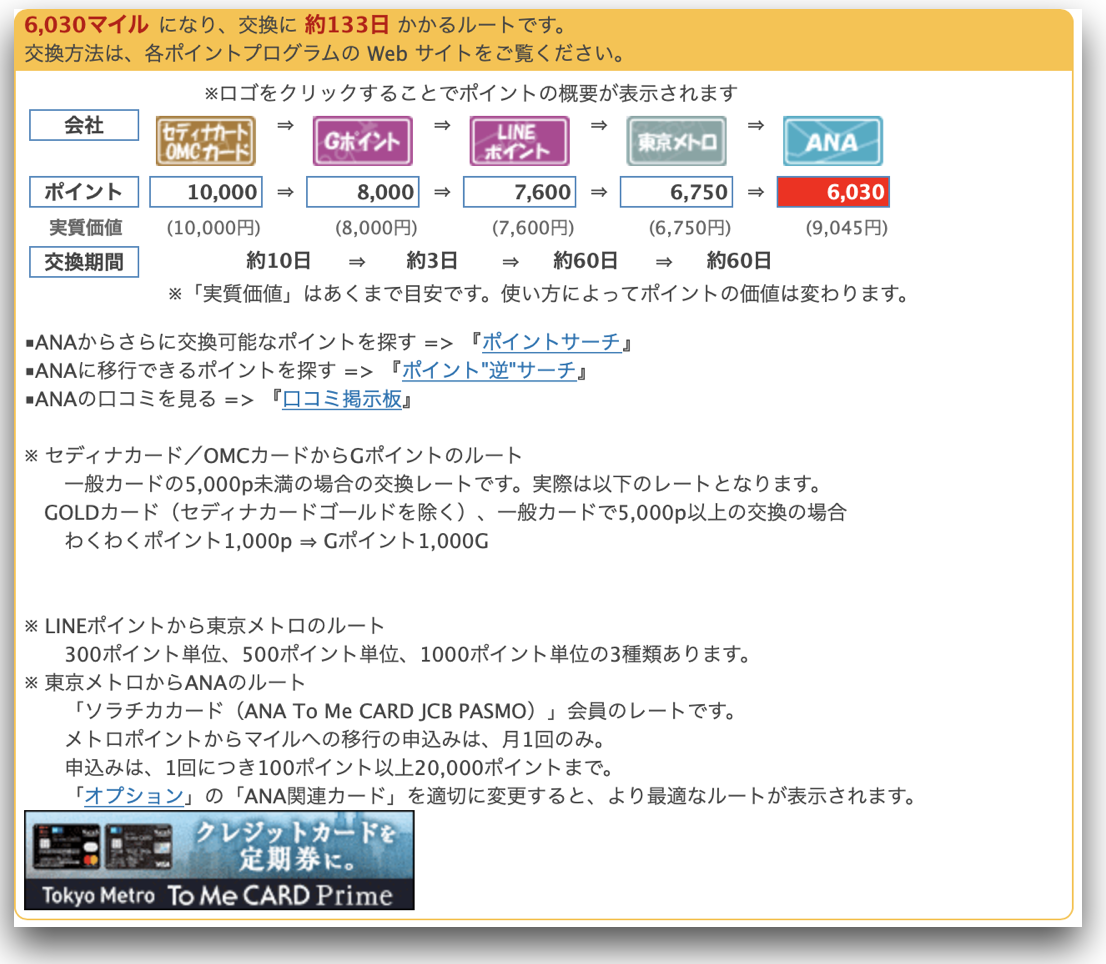
Task: Click the ポイント row label
Action: point(84,192)
